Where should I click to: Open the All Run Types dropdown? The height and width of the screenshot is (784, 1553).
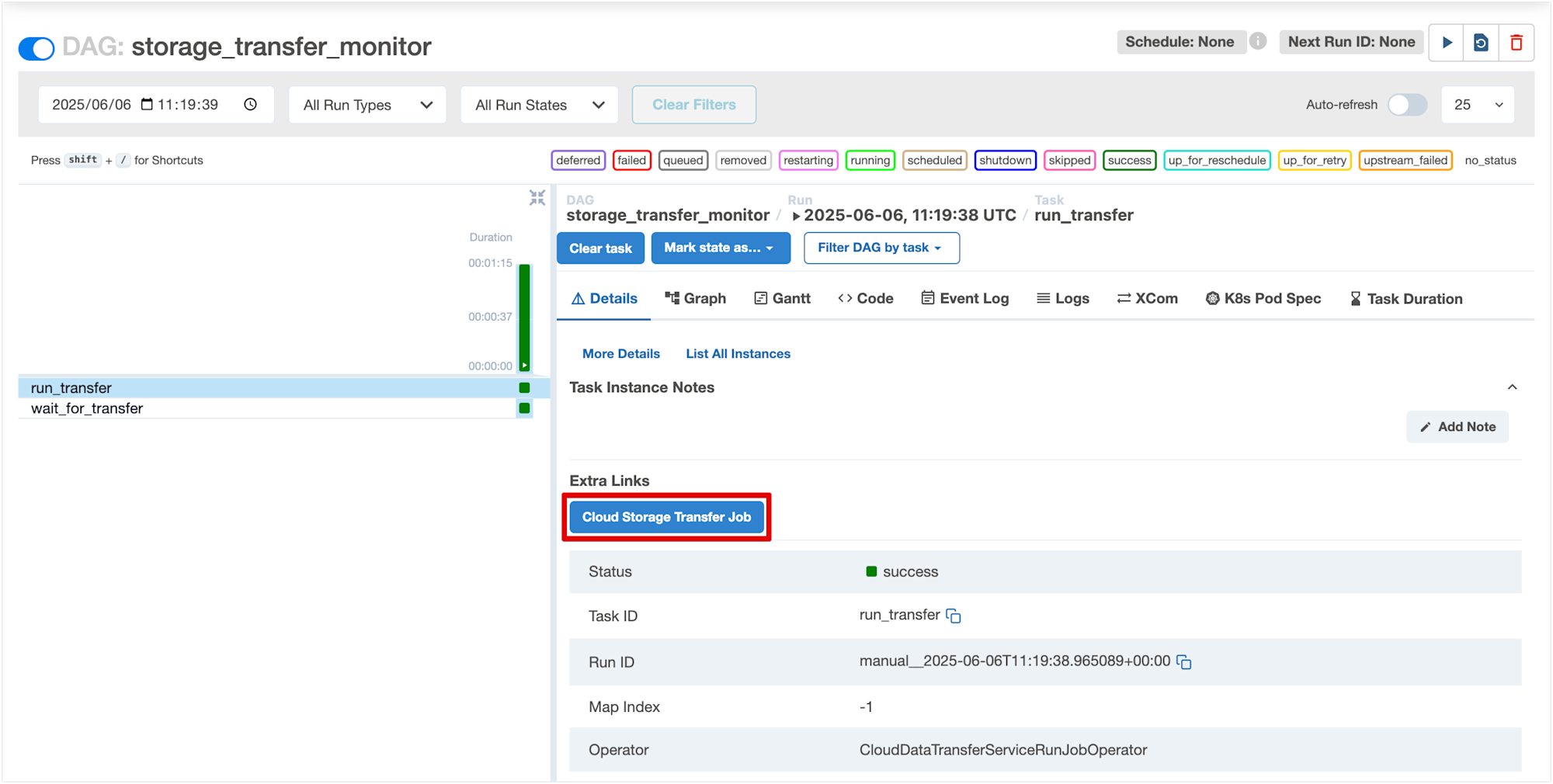pos(367,105)
